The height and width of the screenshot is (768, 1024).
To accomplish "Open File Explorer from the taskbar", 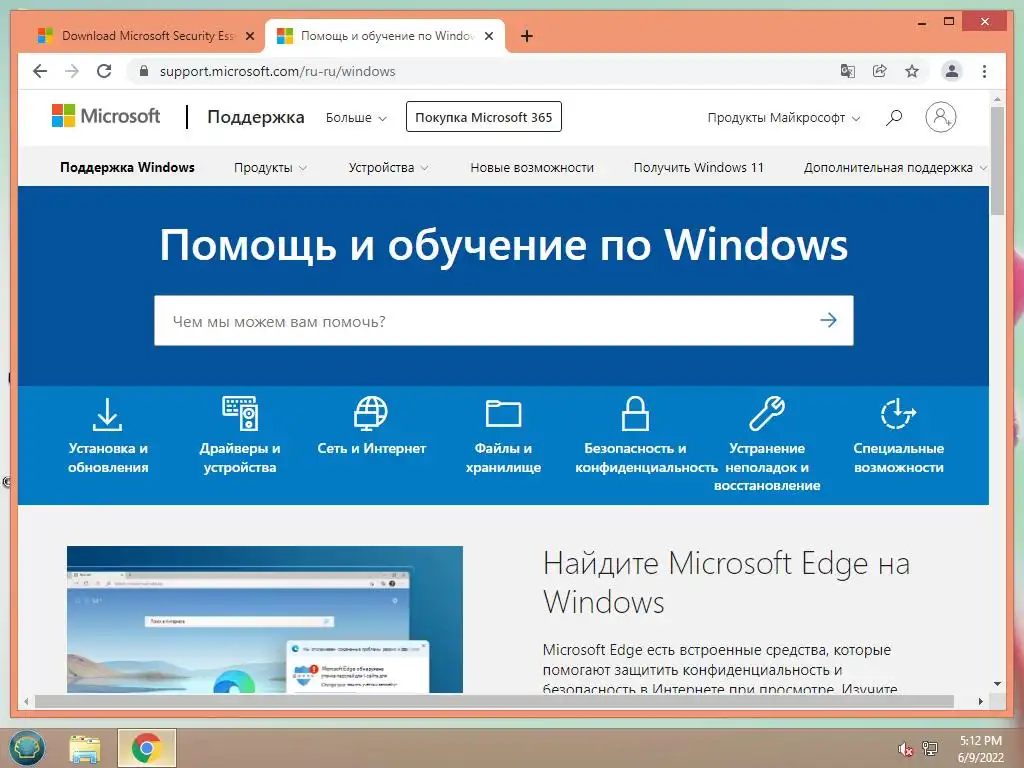I will tap(85, 748).
